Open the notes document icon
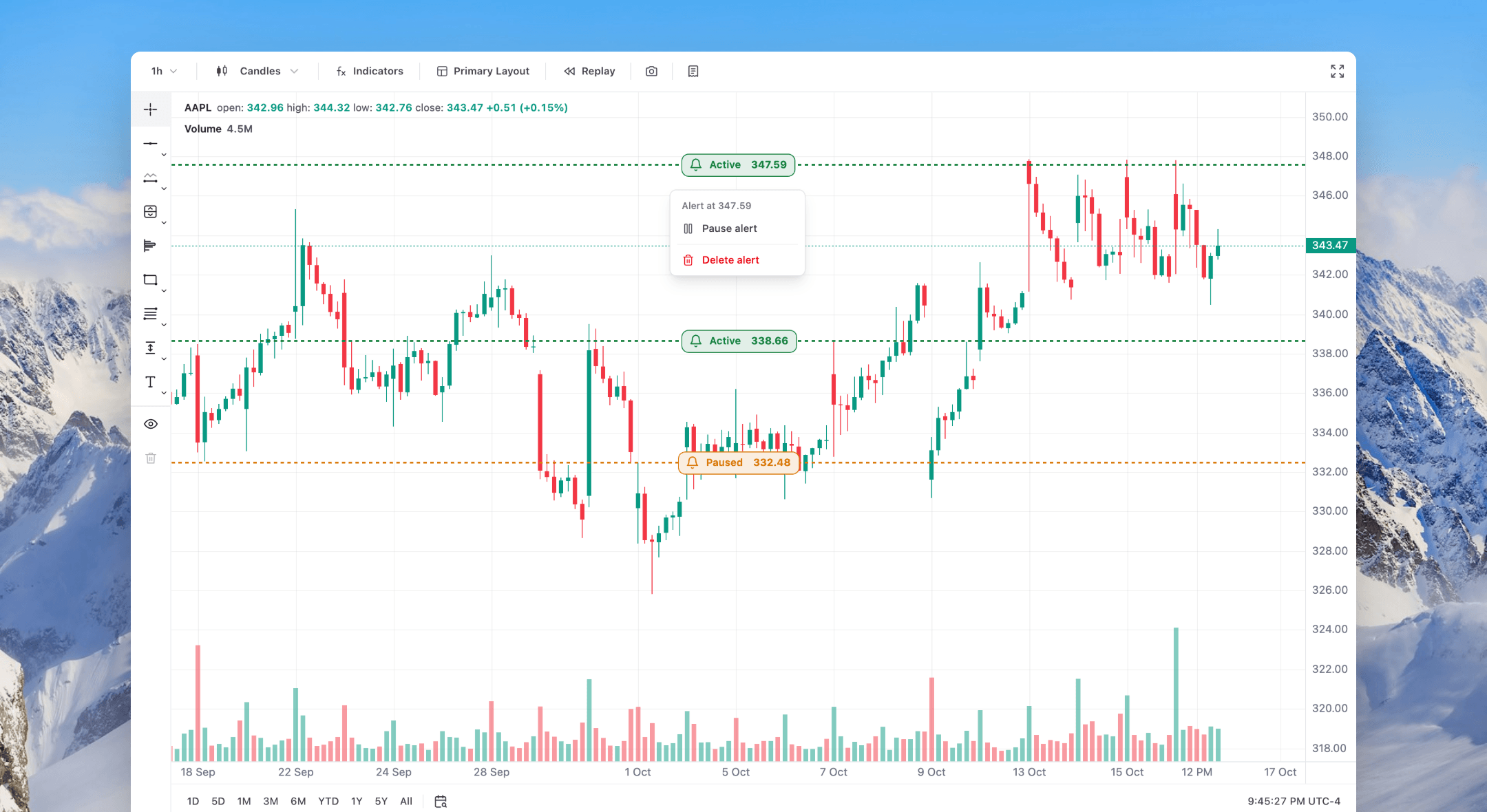This screenshot has height=812, width=1487. 693,71
